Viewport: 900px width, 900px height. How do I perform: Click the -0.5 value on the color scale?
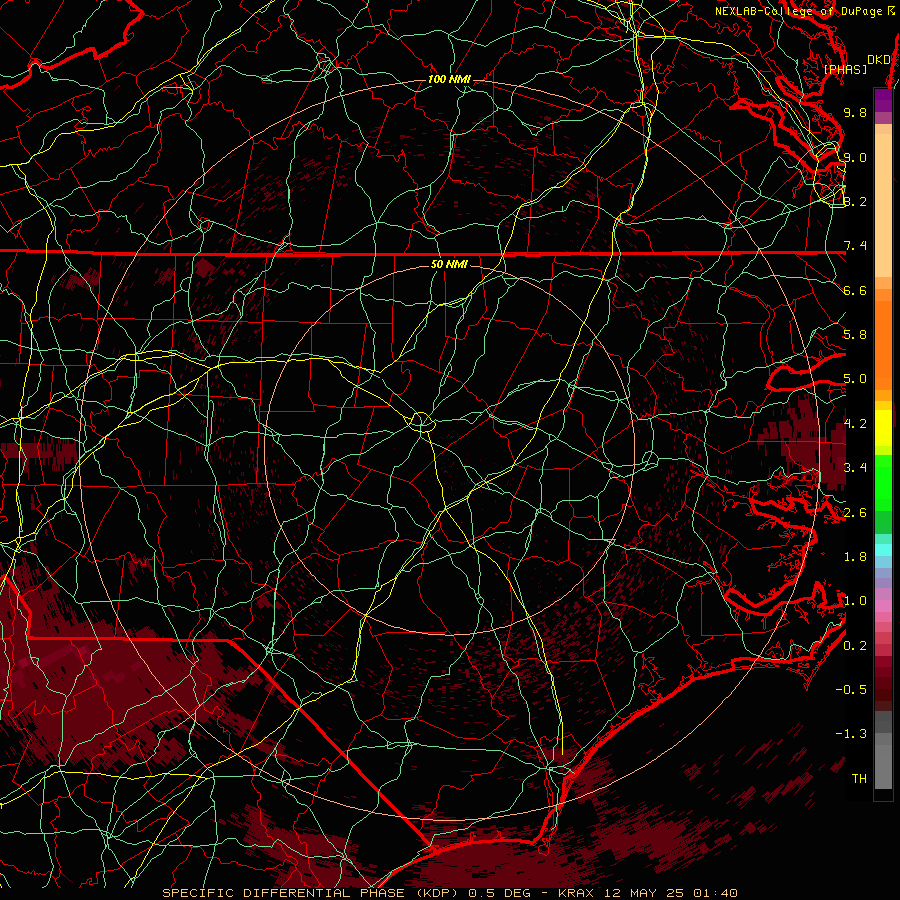click(851, 690)
